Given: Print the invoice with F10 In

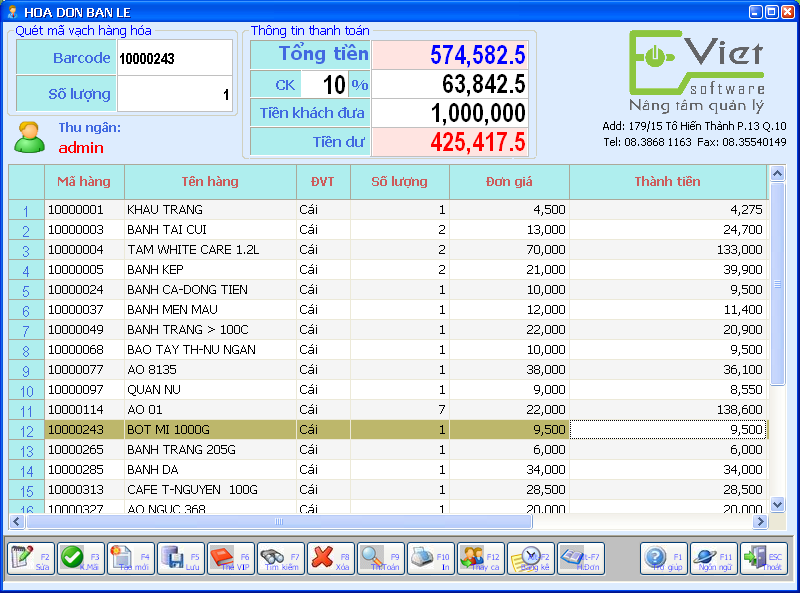Looking at the screenshot, I should pos(431,558).
